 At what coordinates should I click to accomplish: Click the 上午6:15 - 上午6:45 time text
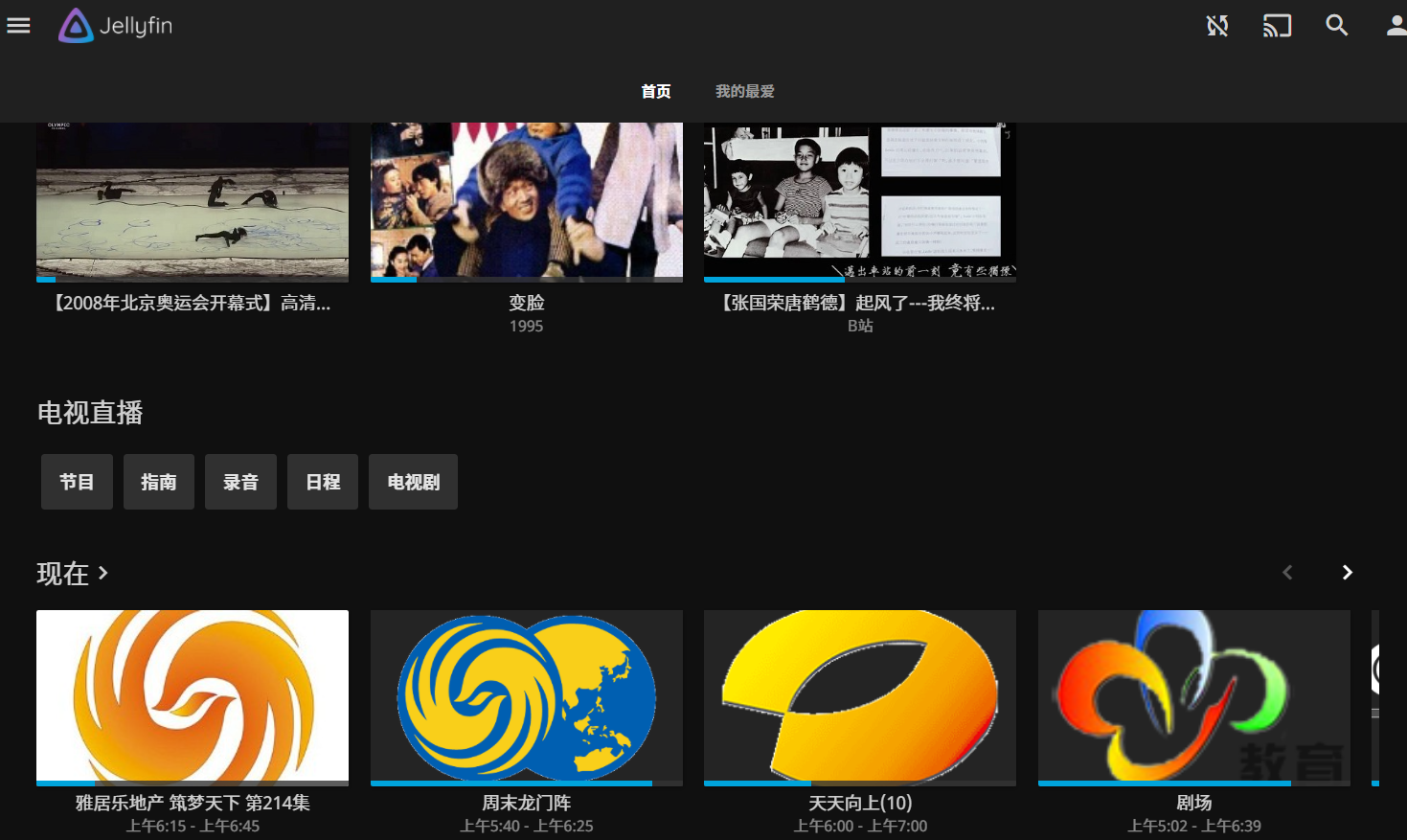(x=193, y=826)
